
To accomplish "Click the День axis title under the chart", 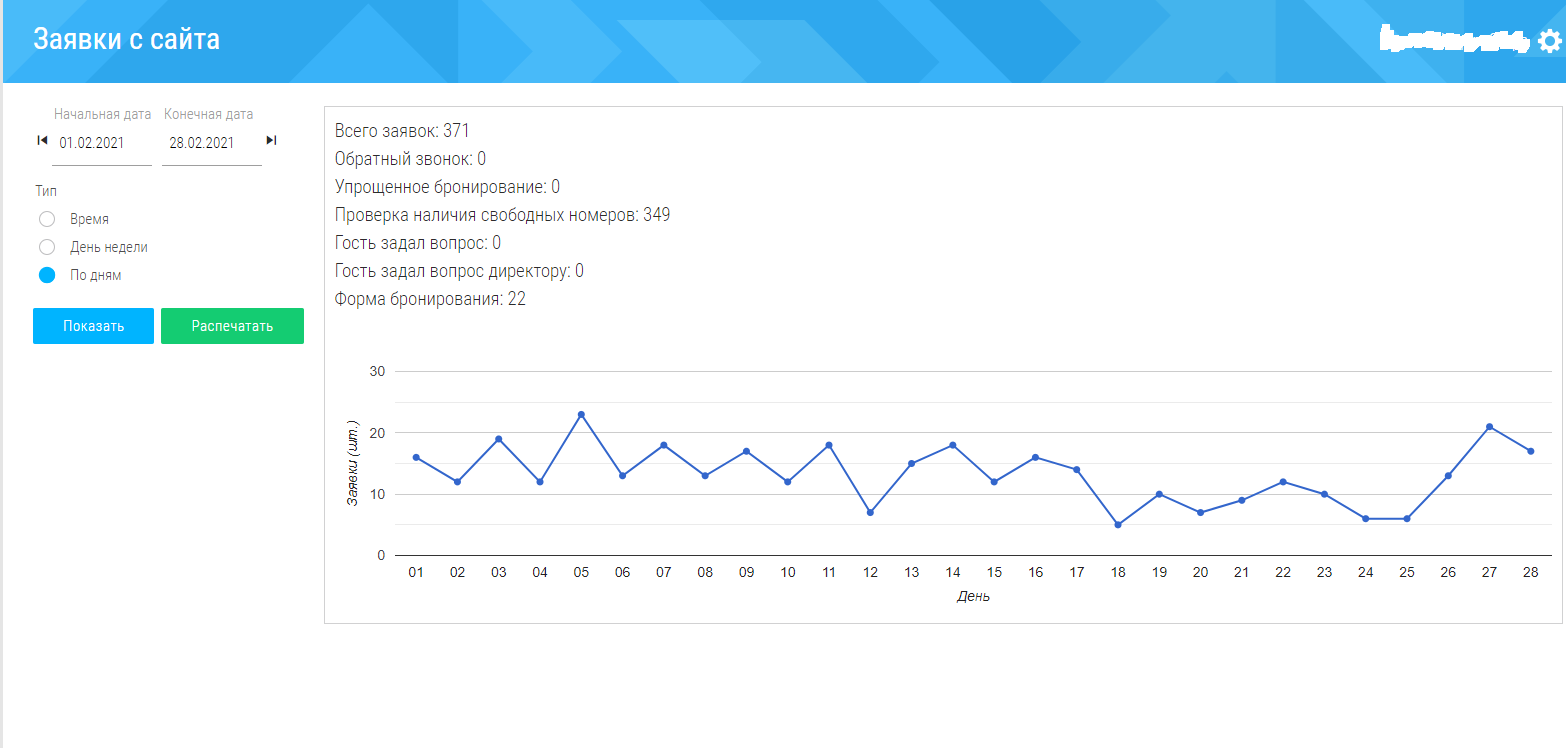I will pos(973,597).
